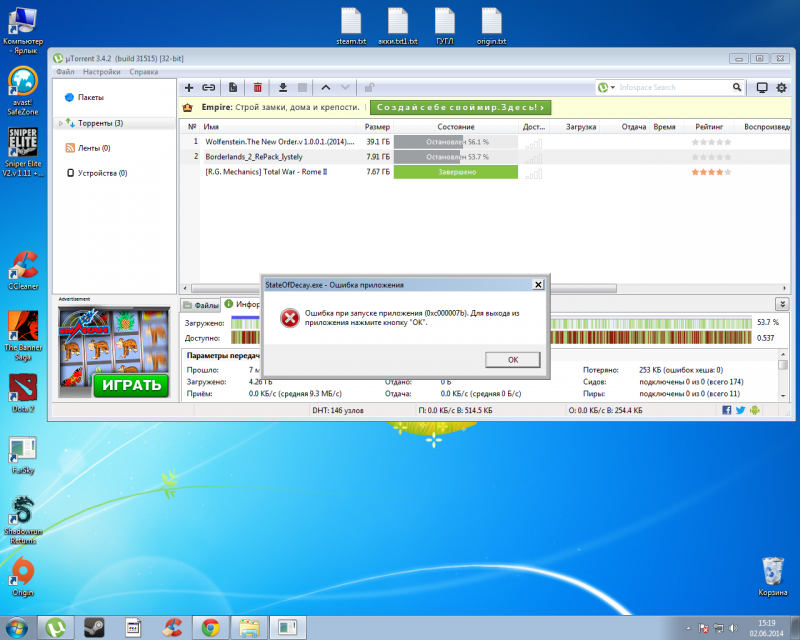Select the Sniper Elite V2 desktop shortcut
The width and height of the screenshot is (800, 640).
coord(23,152)
